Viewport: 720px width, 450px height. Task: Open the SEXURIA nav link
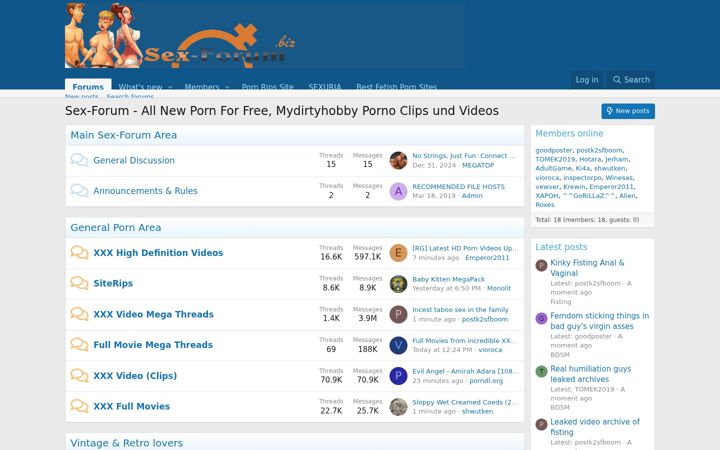pyautogui.click(x=325, y=87)
